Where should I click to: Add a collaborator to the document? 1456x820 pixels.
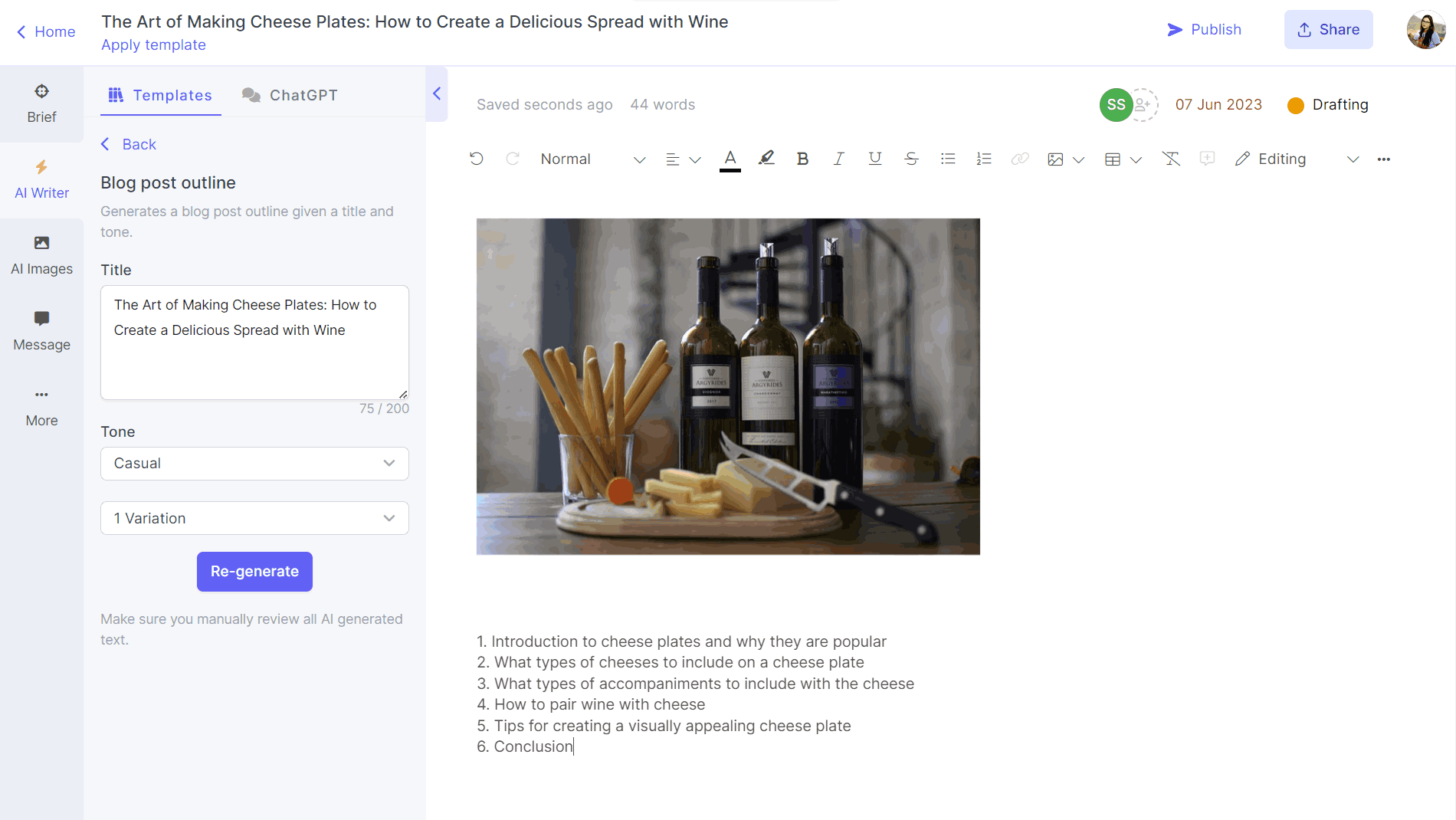coord(1143,105)
